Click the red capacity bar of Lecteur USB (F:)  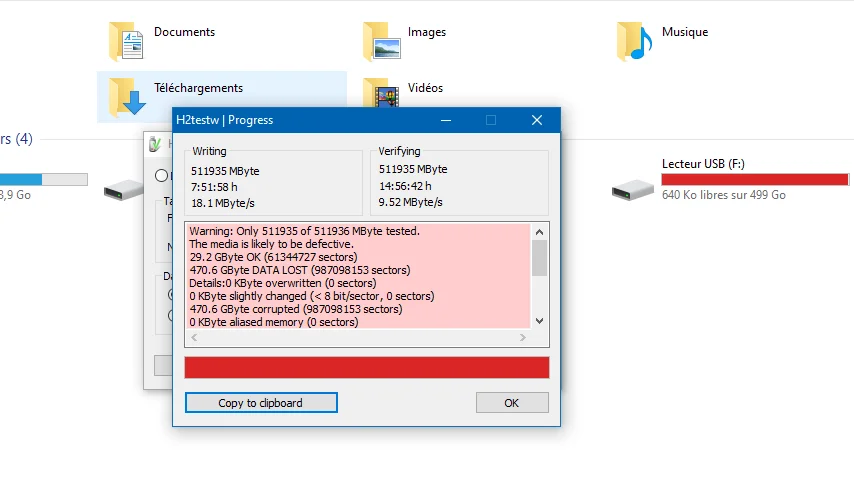point(755,179)
